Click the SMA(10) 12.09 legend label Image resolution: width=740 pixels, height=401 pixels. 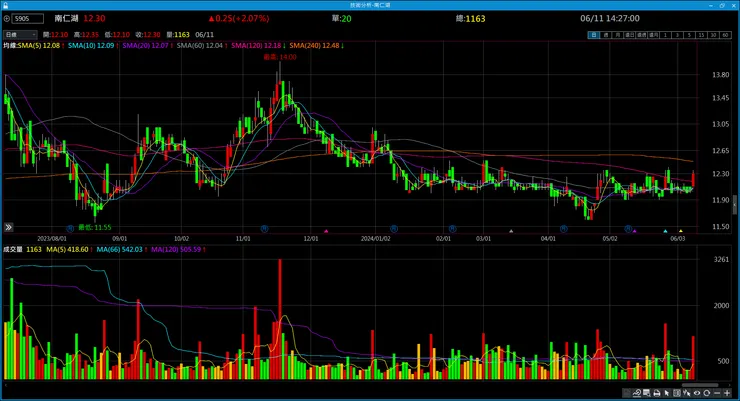(91, 46)
